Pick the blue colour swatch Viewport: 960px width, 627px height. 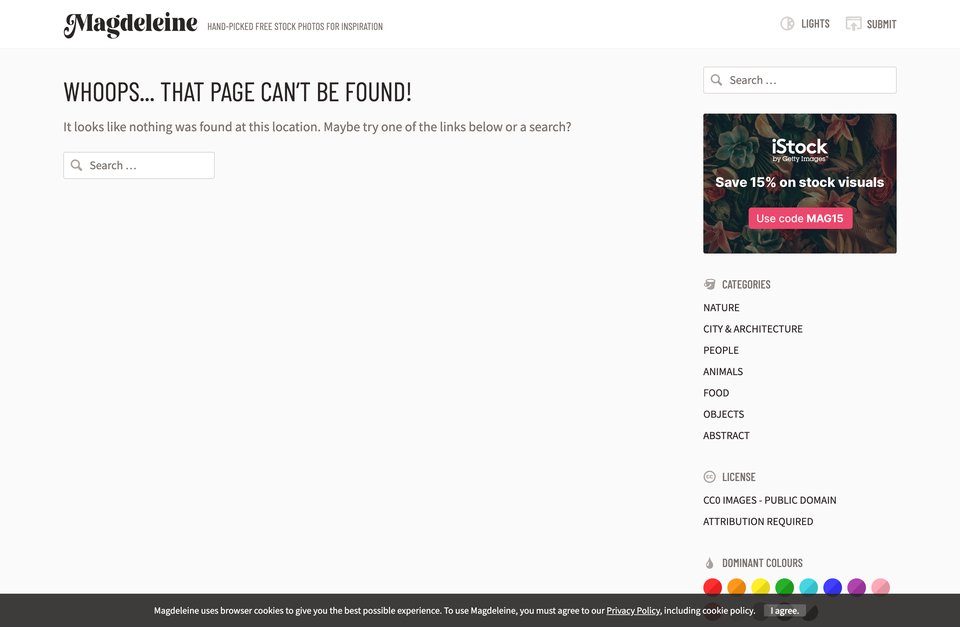coord(832,587)
